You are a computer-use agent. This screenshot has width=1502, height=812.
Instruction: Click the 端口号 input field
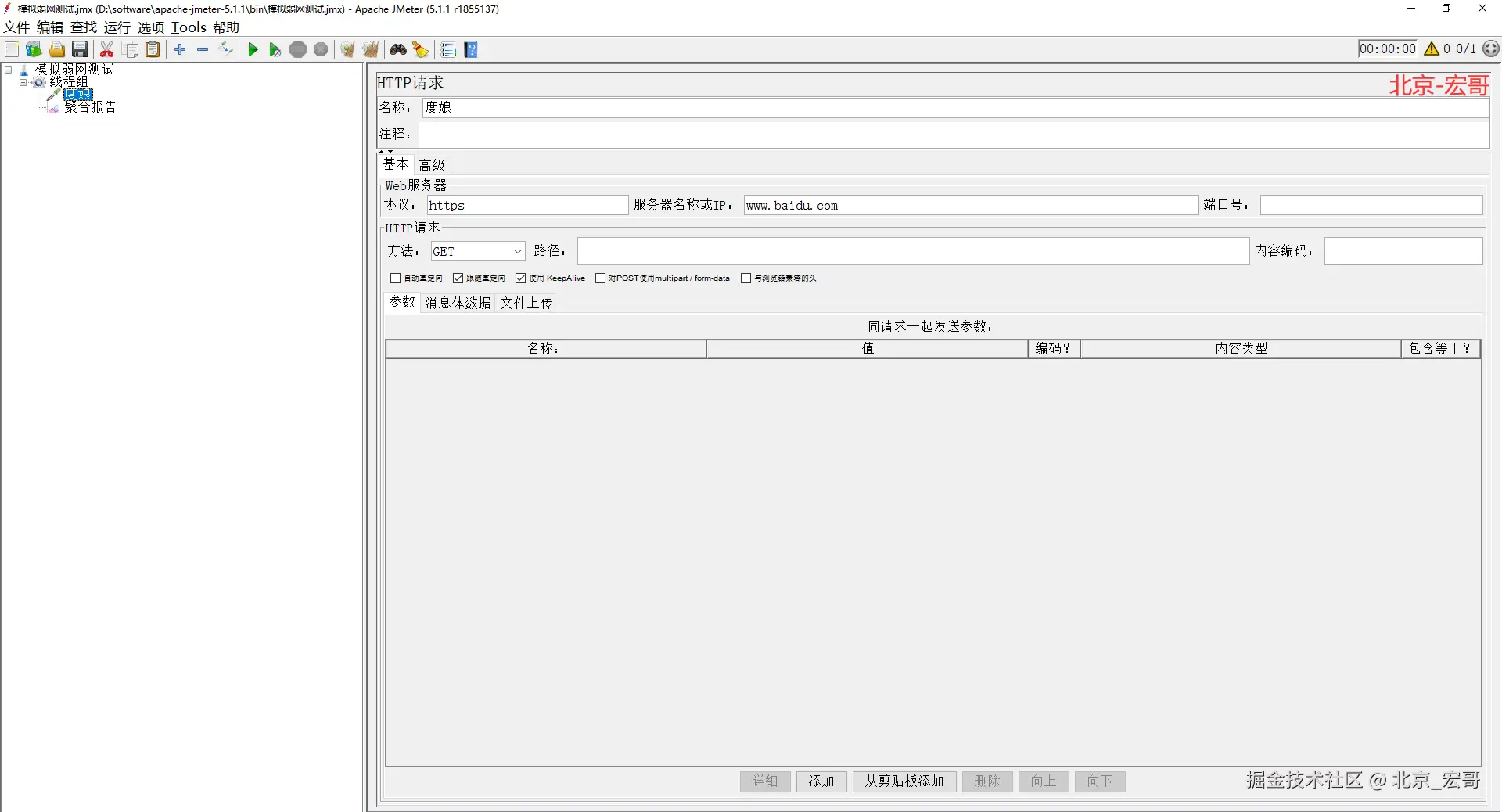coord(1371,205)
